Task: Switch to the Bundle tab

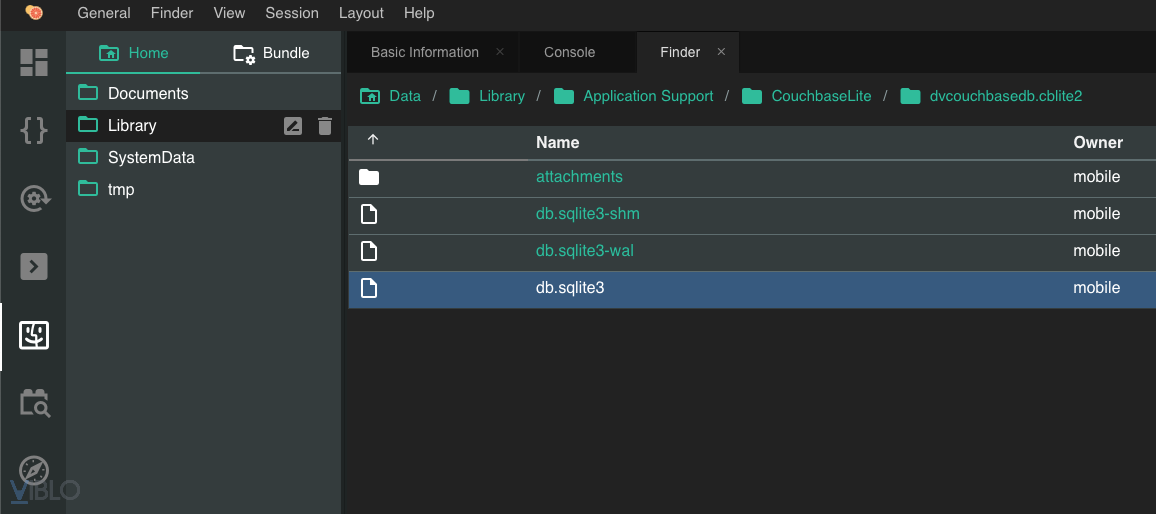Action: tap(272, 53)
